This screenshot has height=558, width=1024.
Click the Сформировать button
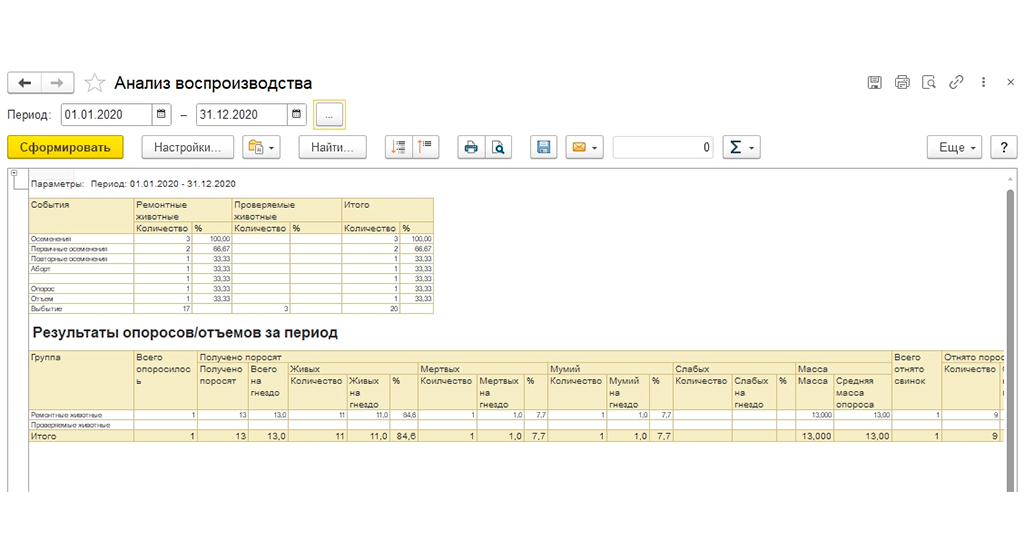click(65, 147)
